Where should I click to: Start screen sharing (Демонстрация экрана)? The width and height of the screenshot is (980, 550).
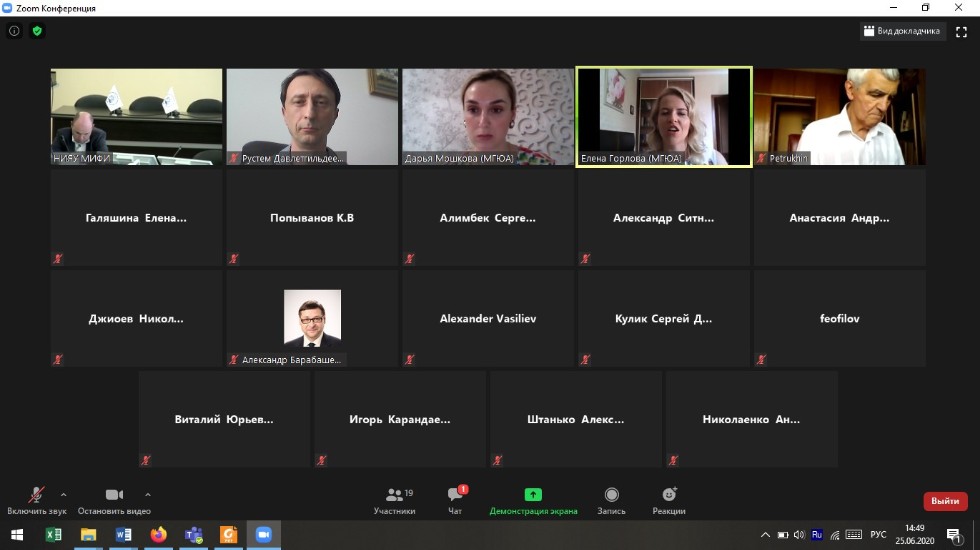pyautogui.click(x=533, y=500)
